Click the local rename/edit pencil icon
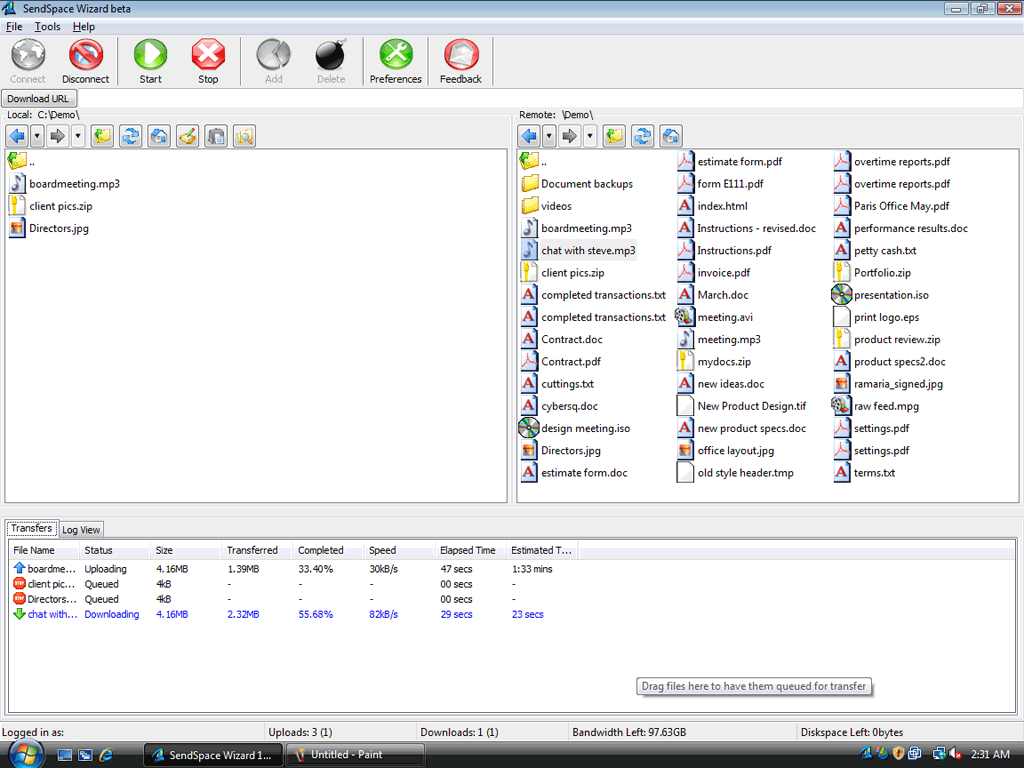Screen dimensions: 1024x768 coord(187,136)
